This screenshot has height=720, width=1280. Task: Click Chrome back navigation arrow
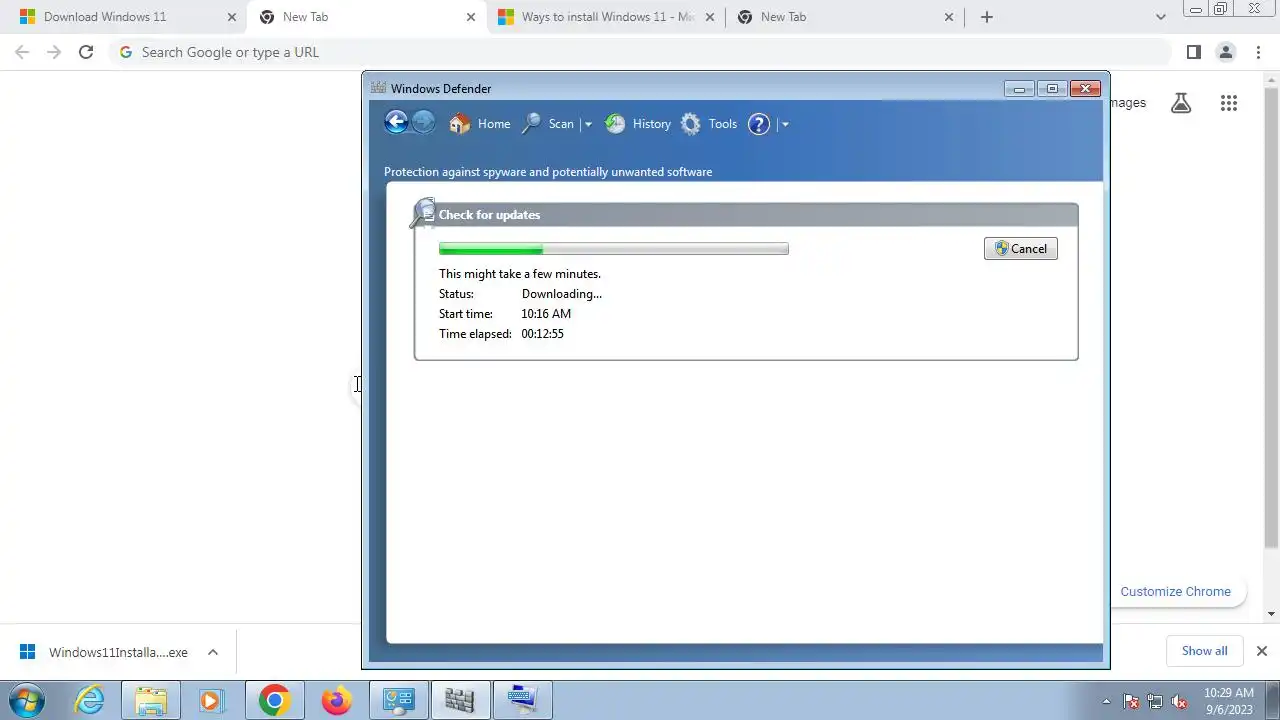[x=22, y=52]
